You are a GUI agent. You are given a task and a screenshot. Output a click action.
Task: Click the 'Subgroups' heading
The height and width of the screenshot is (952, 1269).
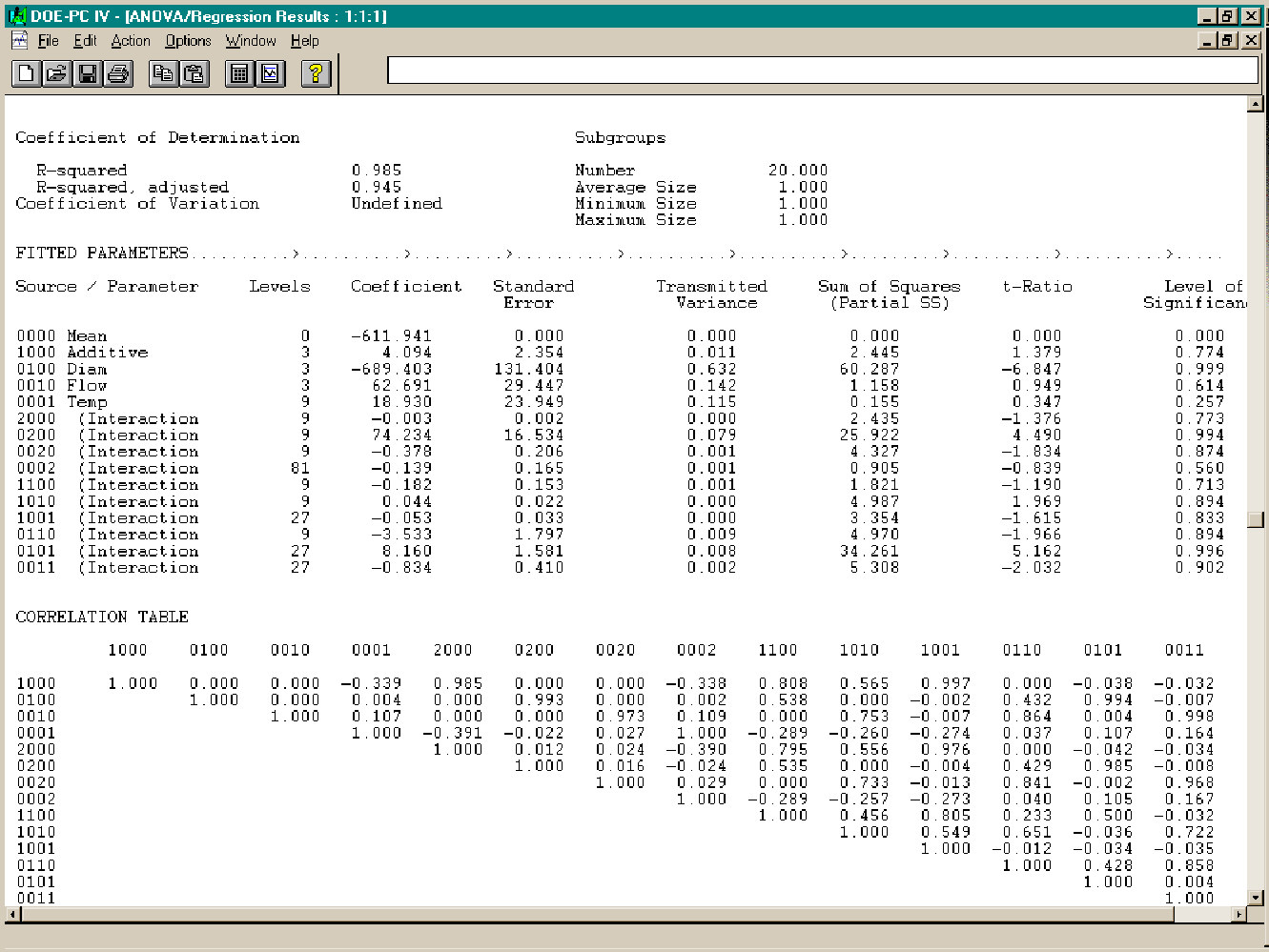[x=621, y=137]
